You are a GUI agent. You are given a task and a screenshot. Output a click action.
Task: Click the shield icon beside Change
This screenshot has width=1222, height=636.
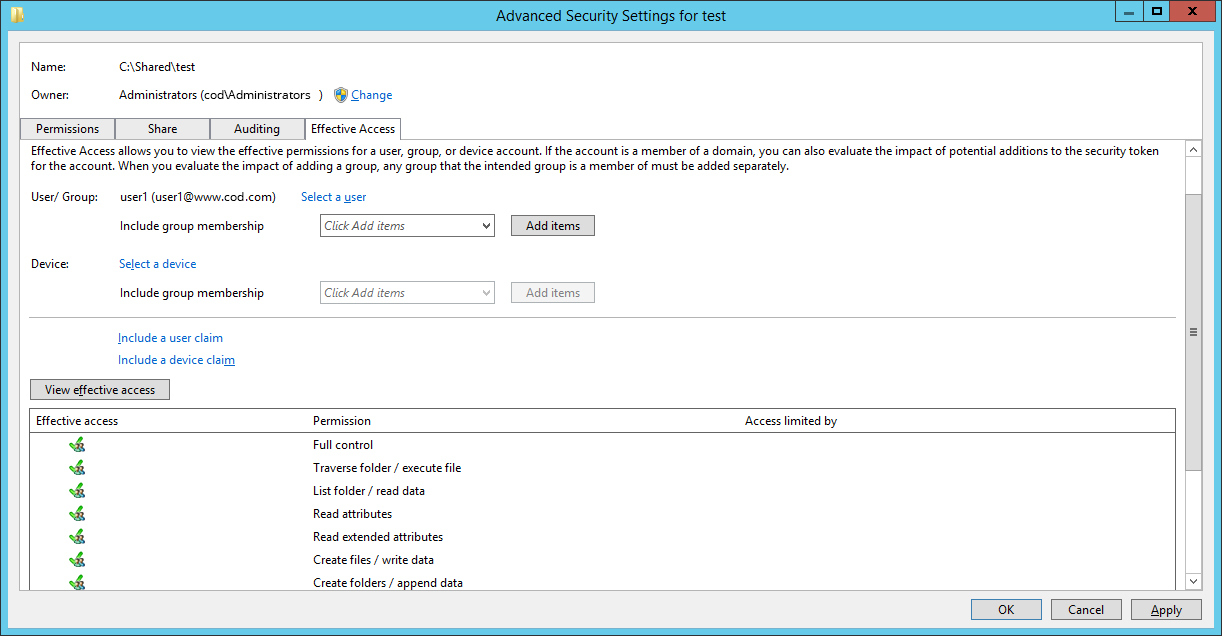[x=341, y=95]
